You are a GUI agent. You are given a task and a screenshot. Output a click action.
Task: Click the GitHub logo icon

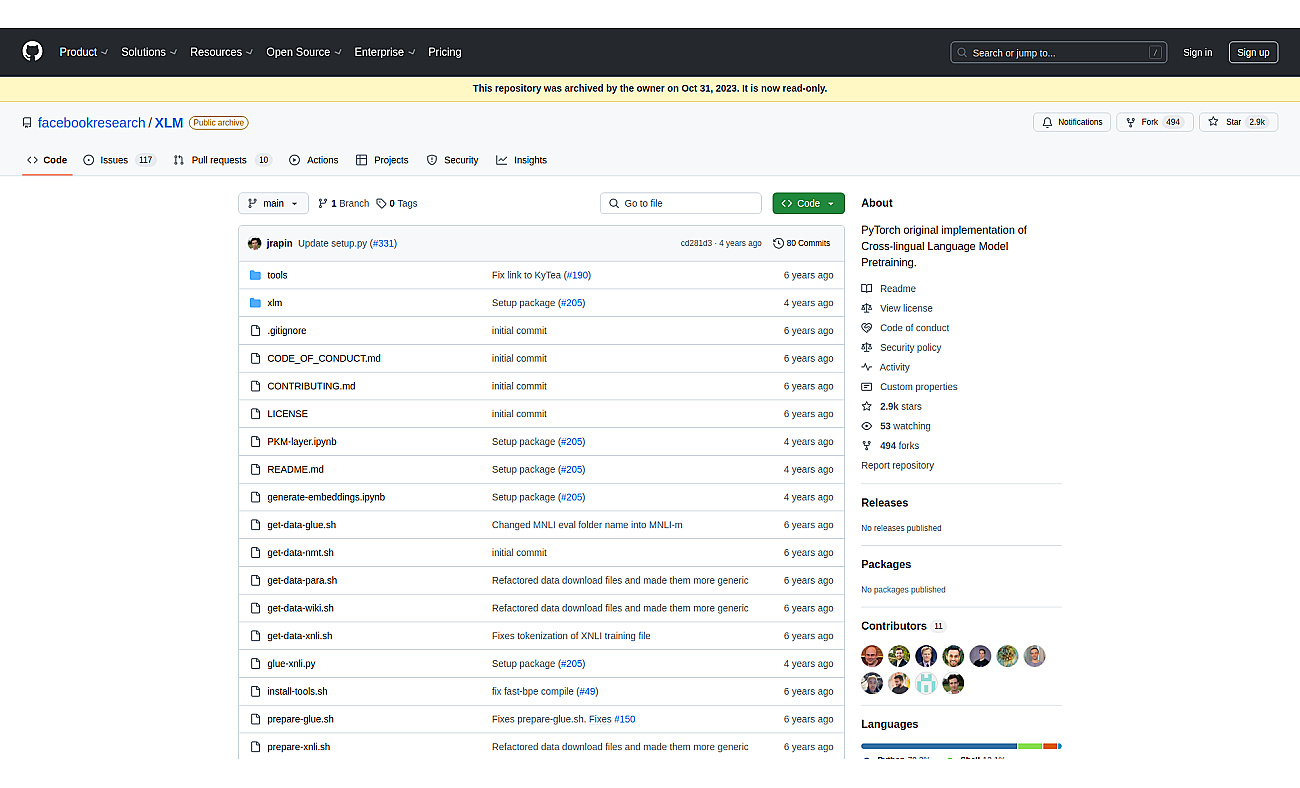pyautogui.click(x=33, y=52)
